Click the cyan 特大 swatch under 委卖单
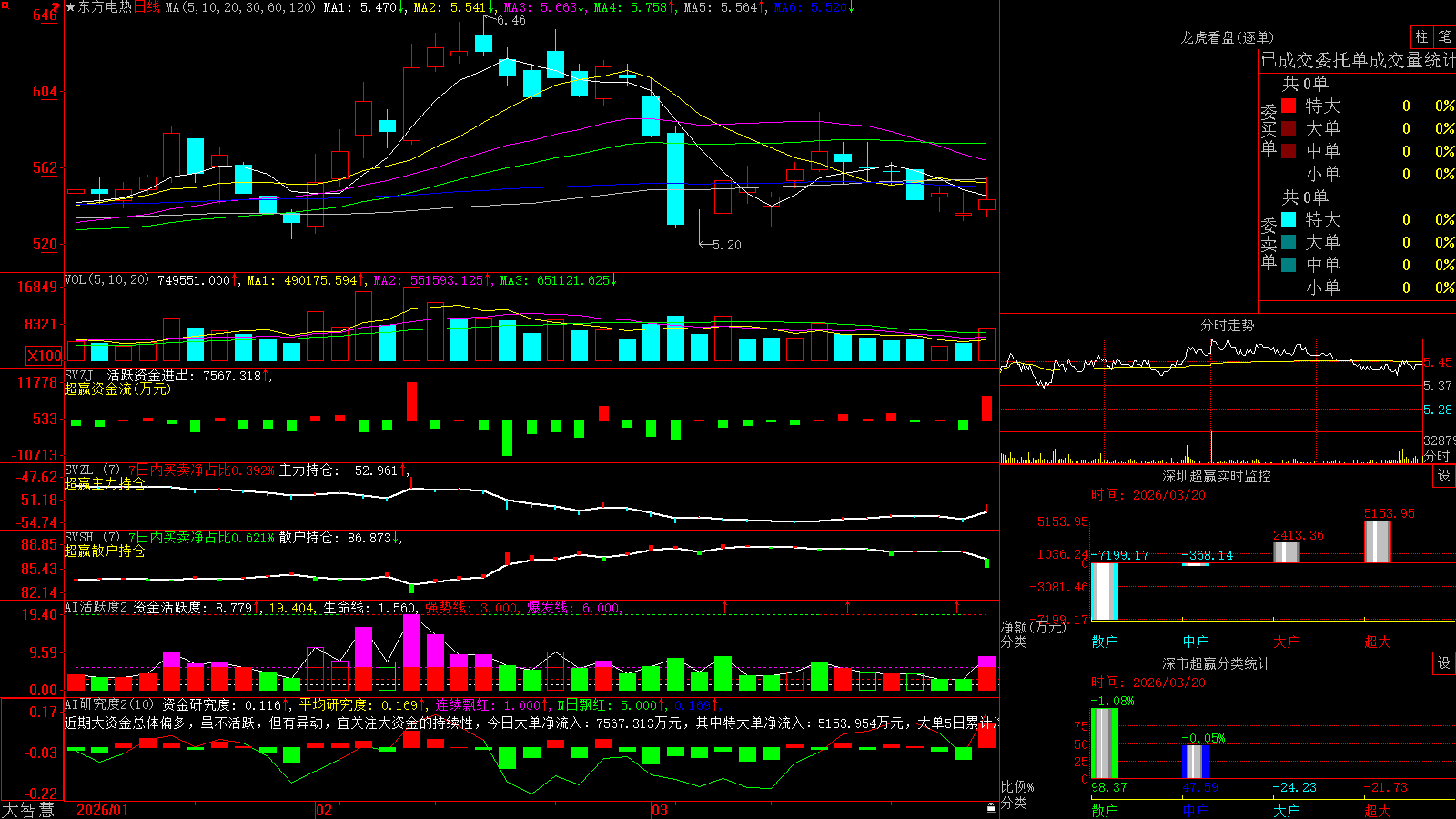The image size is (1456, 819). [1289, 219]
